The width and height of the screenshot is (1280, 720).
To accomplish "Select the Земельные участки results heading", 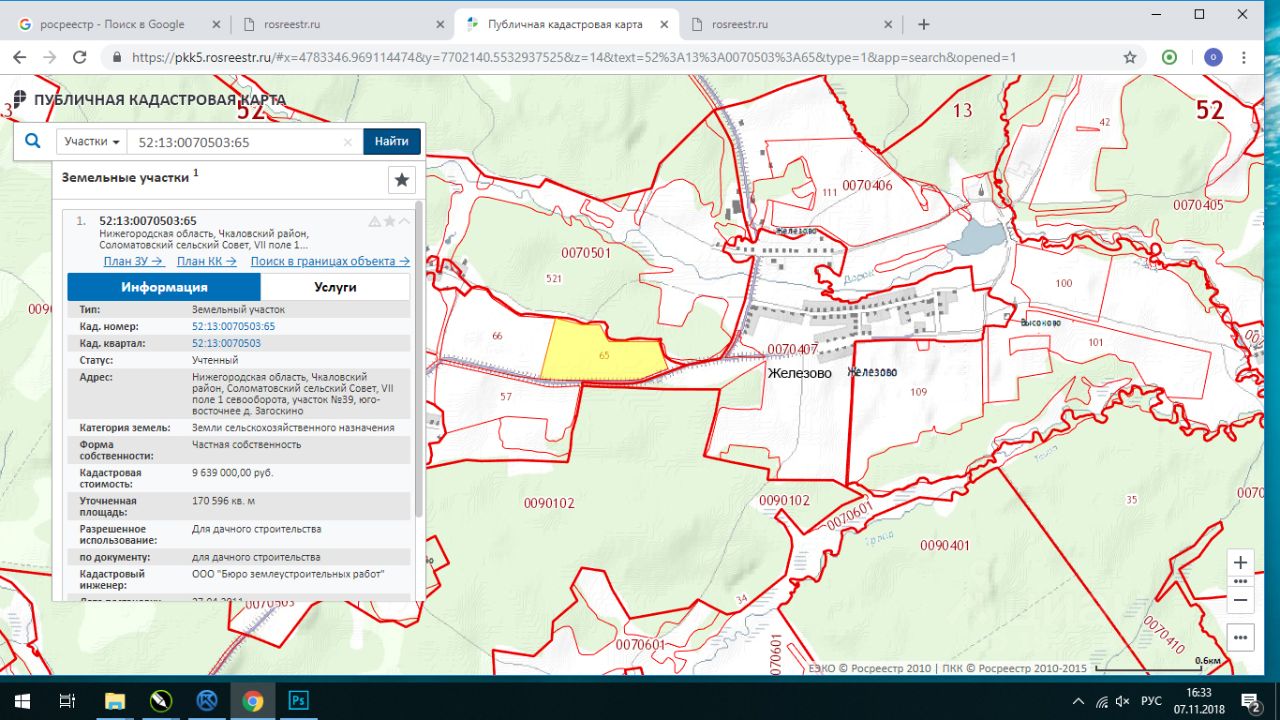I will 125,177.
